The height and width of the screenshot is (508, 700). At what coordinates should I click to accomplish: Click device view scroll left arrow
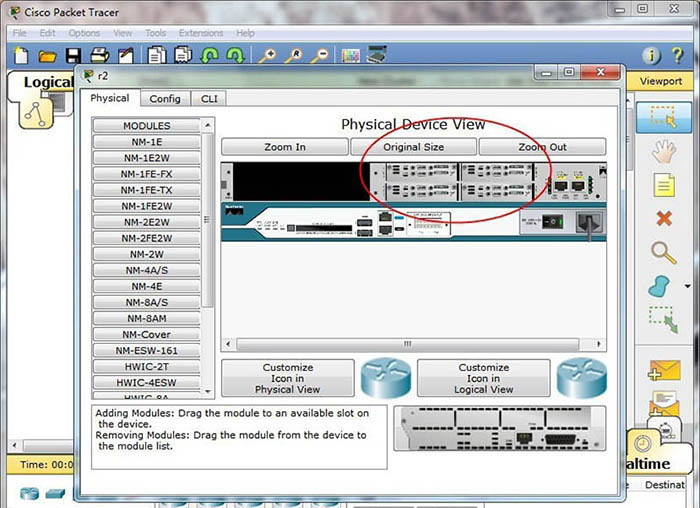(x=228, y=344)
